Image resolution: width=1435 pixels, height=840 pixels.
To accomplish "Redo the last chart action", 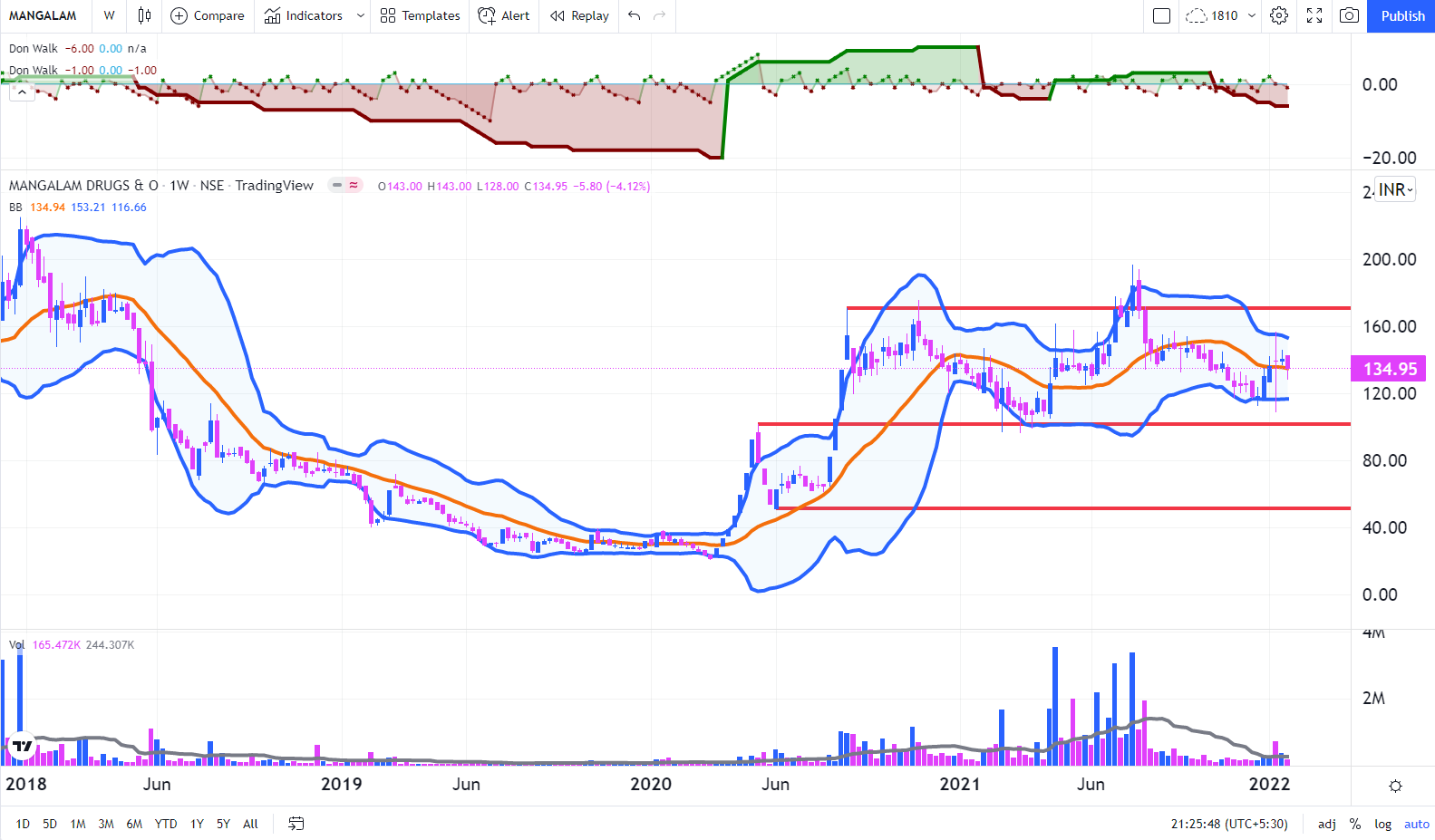I will coord(660,15).
